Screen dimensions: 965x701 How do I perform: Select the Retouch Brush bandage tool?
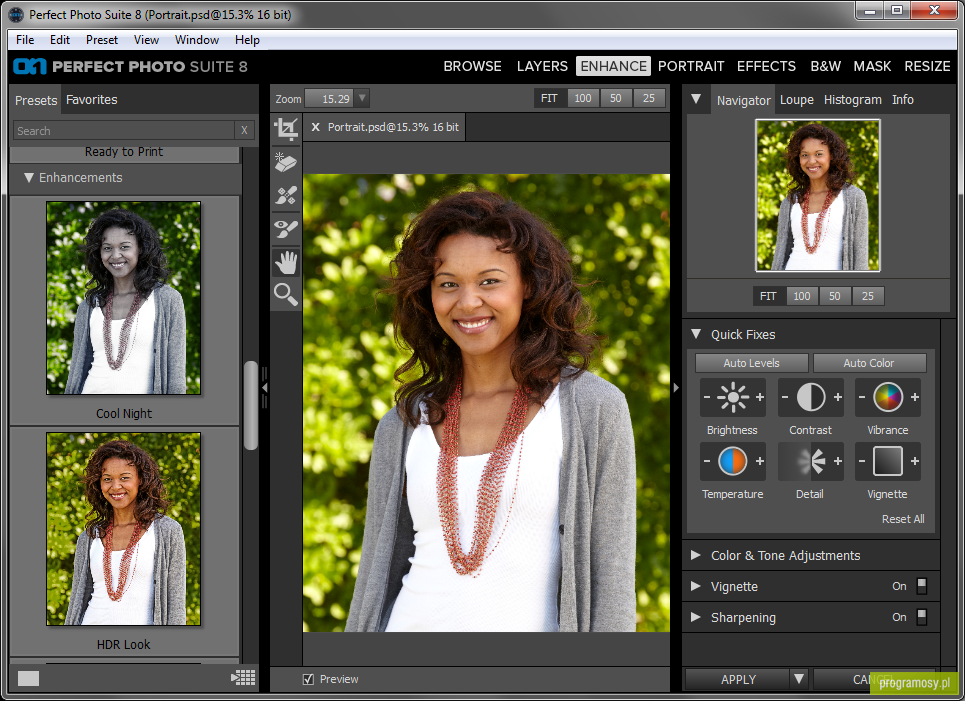coord(286,196)
